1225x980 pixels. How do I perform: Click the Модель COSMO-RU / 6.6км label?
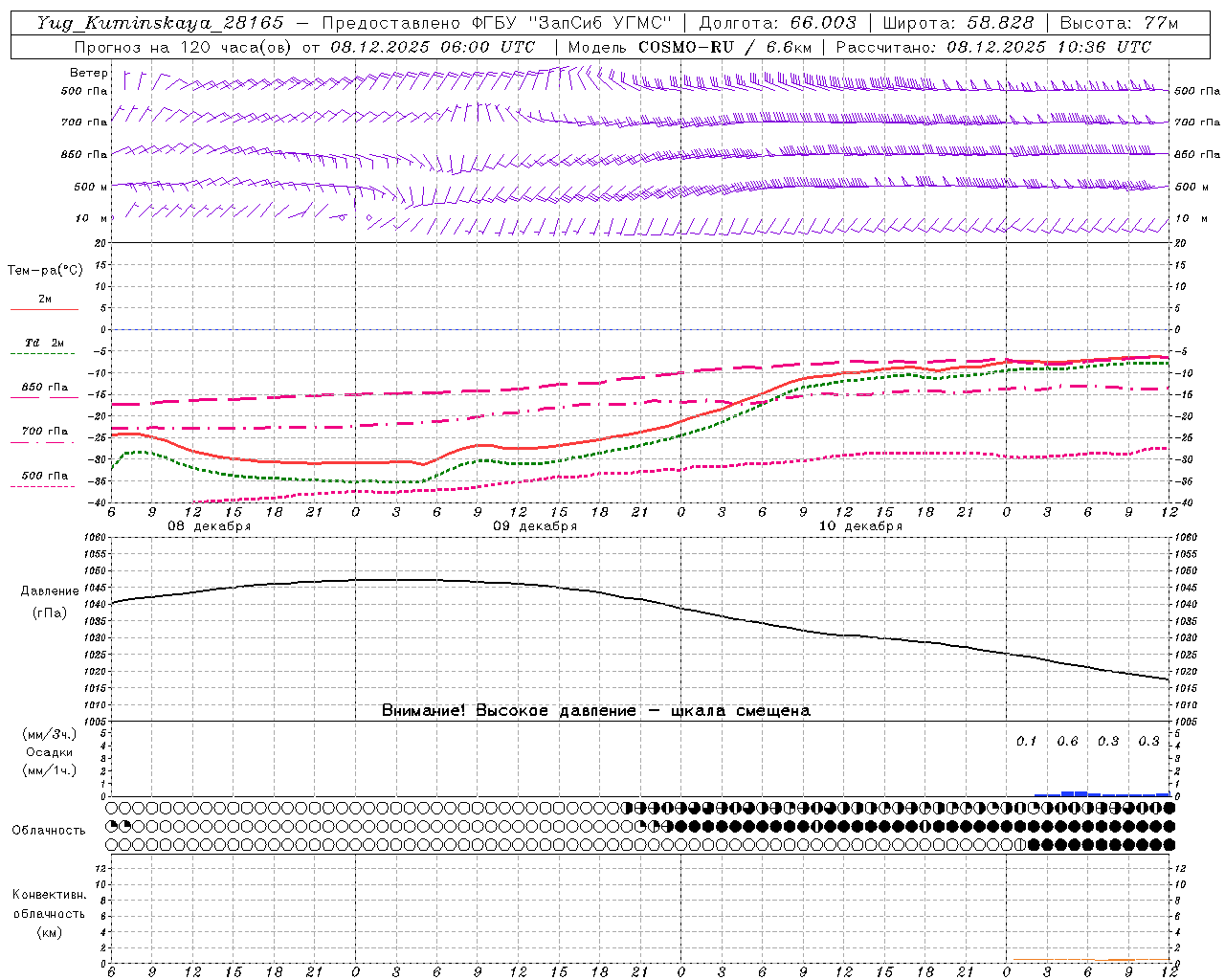[x=690, y=47]
